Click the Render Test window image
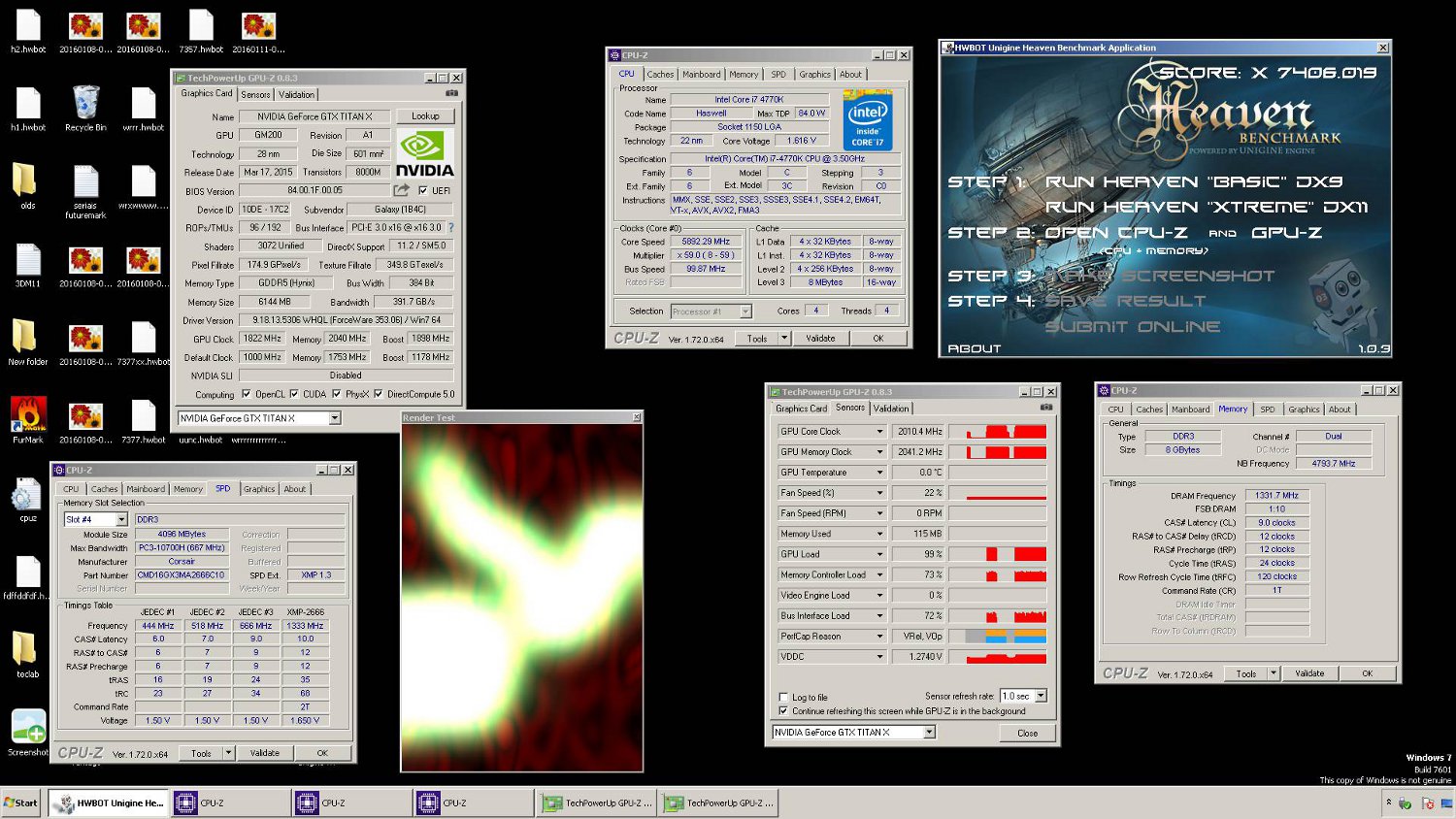Screen dimensions: 1456x819 522,598
